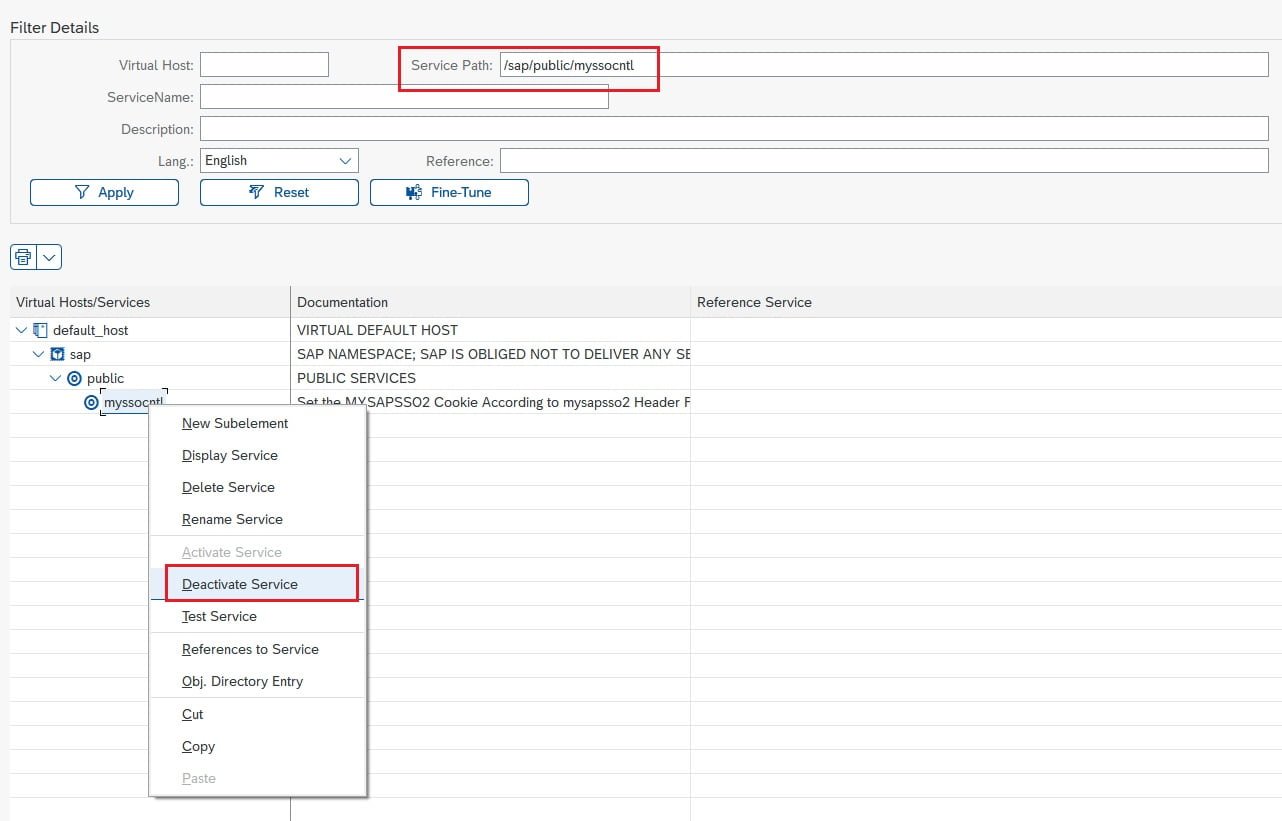
Task: Click the print icon above the tree
Action: (x=23, y=257)
